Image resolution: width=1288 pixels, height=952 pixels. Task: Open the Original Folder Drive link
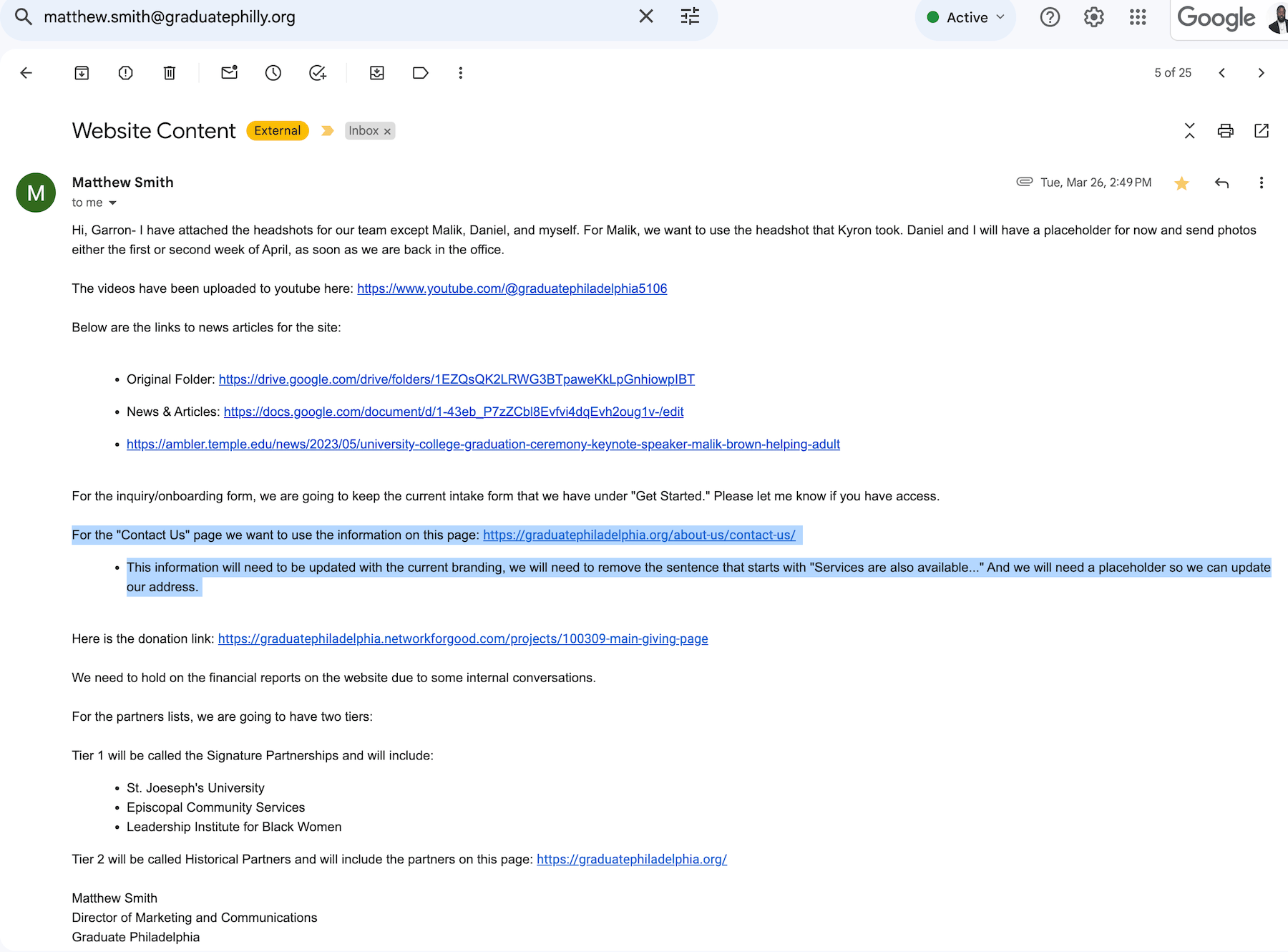tap(457, 379)
